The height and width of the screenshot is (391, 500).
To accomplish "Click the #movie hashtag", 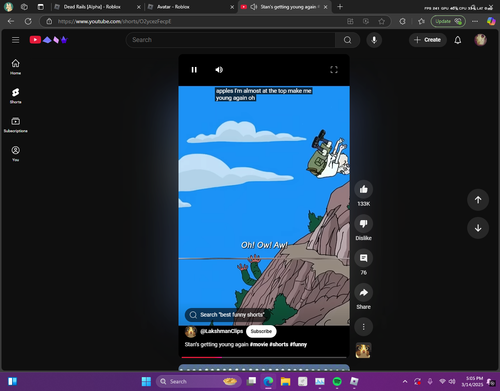I will point(259,344).
